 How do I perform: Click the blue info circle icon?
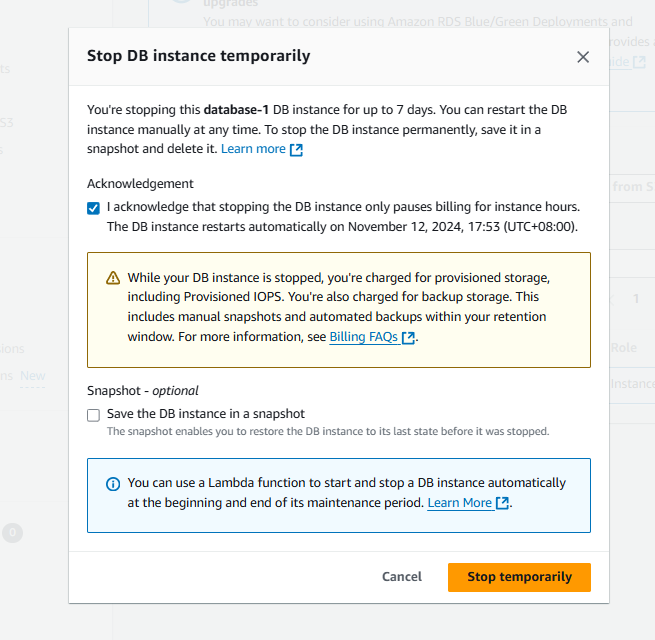[113, 484]
